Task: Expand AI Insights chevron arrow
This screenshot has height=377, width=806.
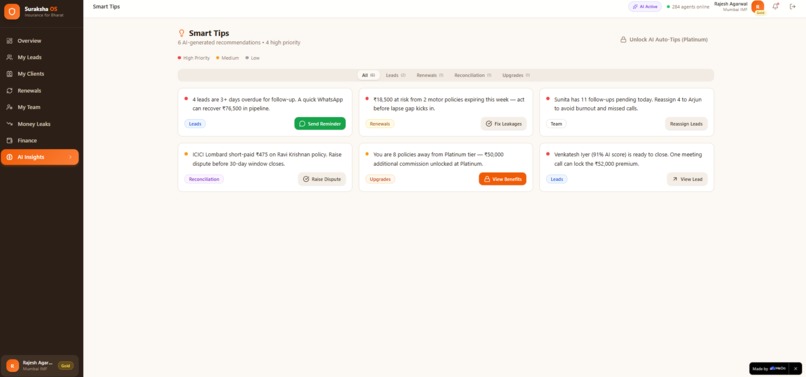Action: point(70,157)
